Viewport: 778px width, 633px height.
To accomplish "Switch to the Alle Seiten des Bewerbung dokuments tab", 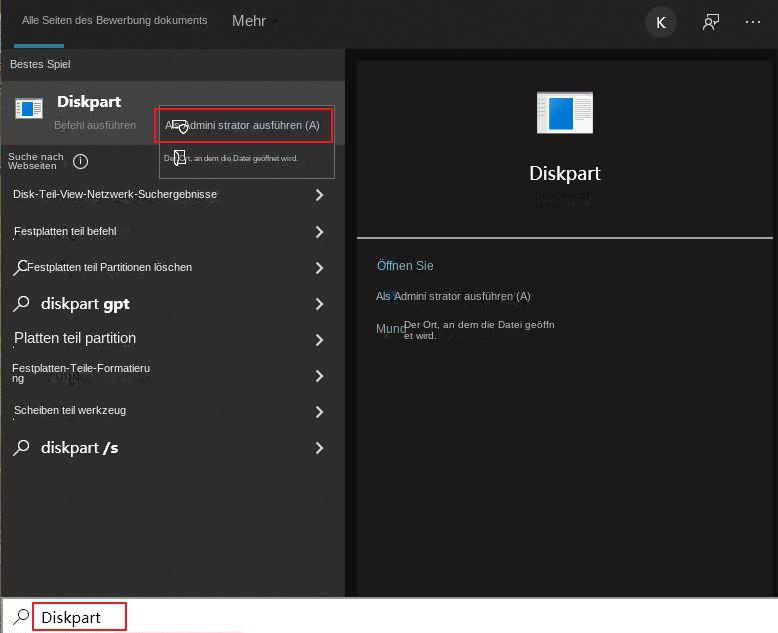I will [x=114, y=21].
